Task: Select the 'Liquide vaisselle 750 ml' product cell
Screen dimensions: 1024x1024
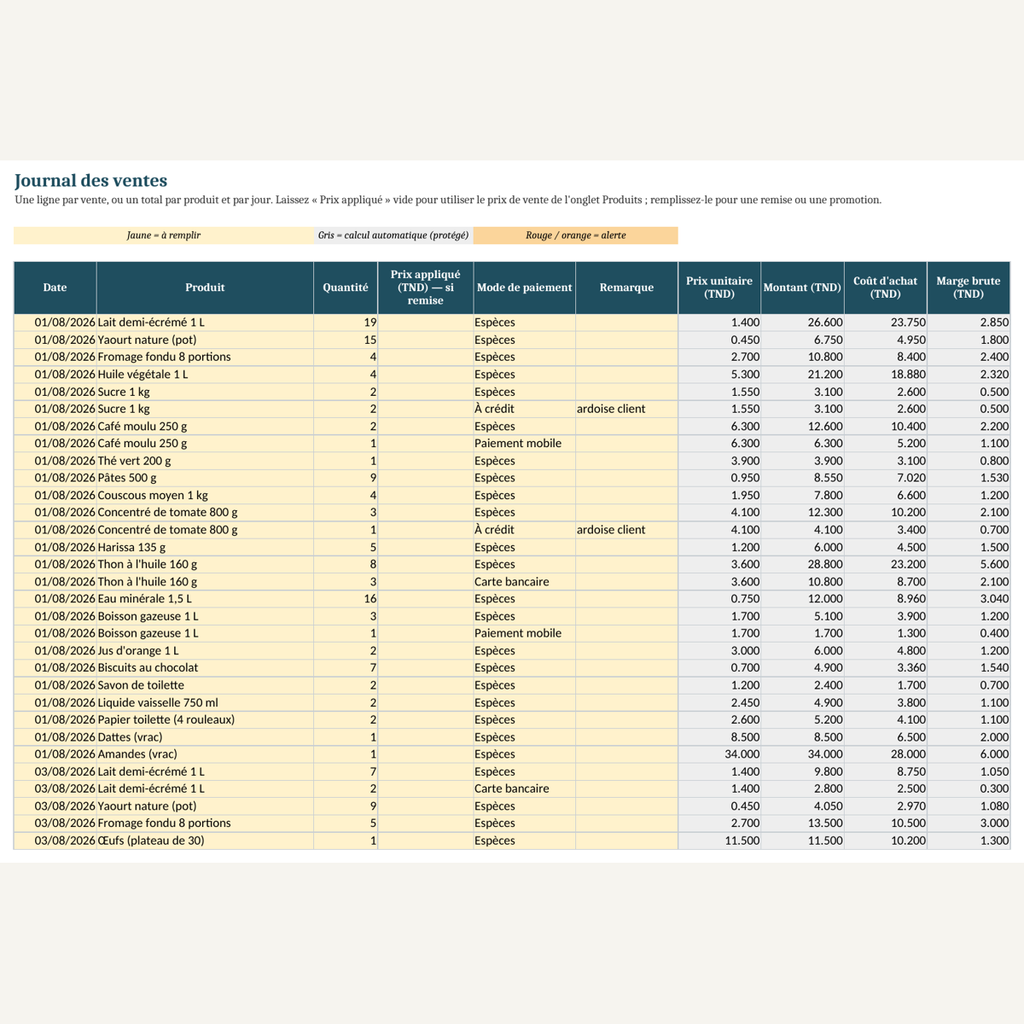Action: (204, 702)
